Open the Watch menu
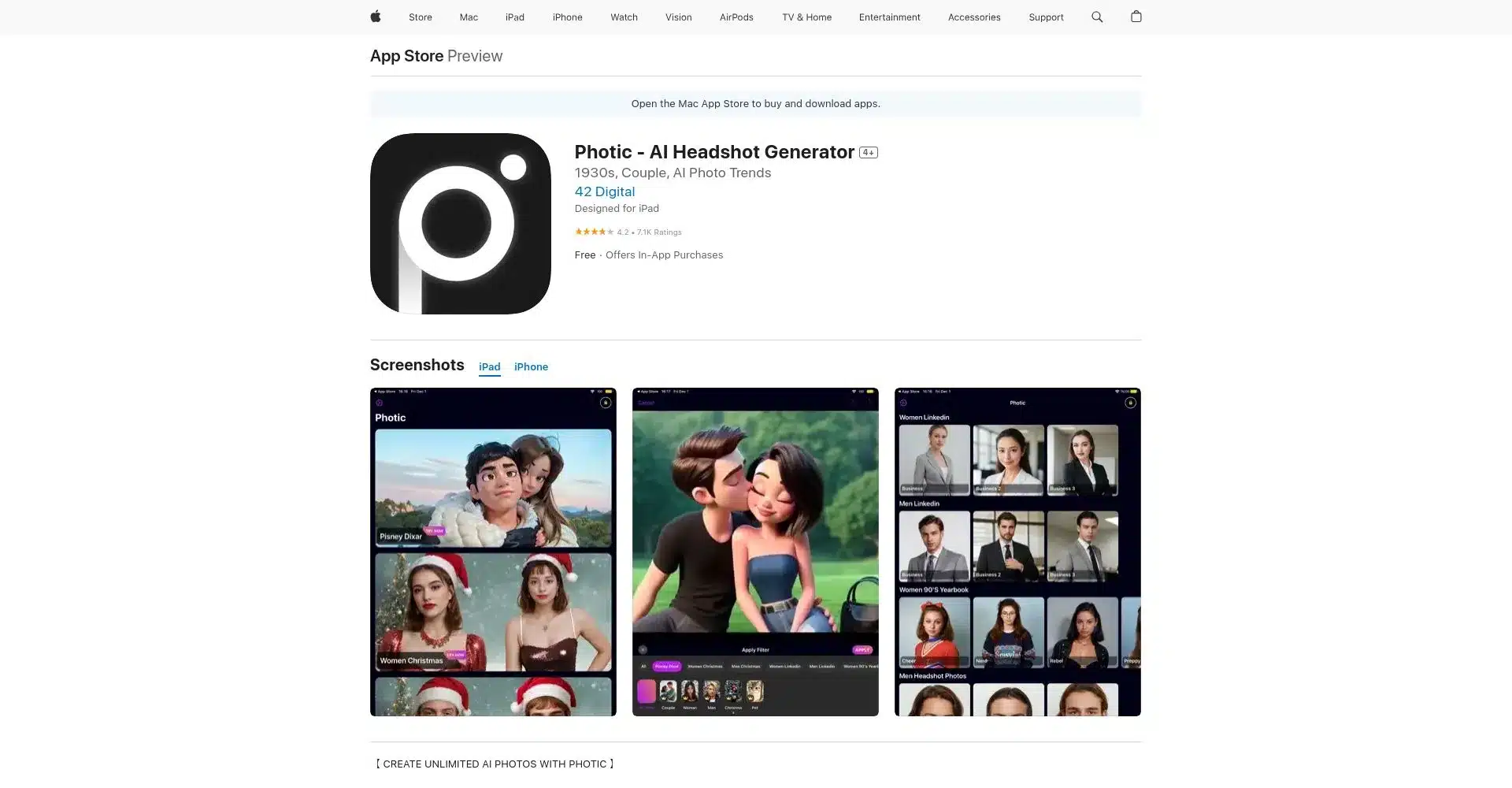Image resolution: width=1512 pixels, height=788 pixels. (624, 17)
